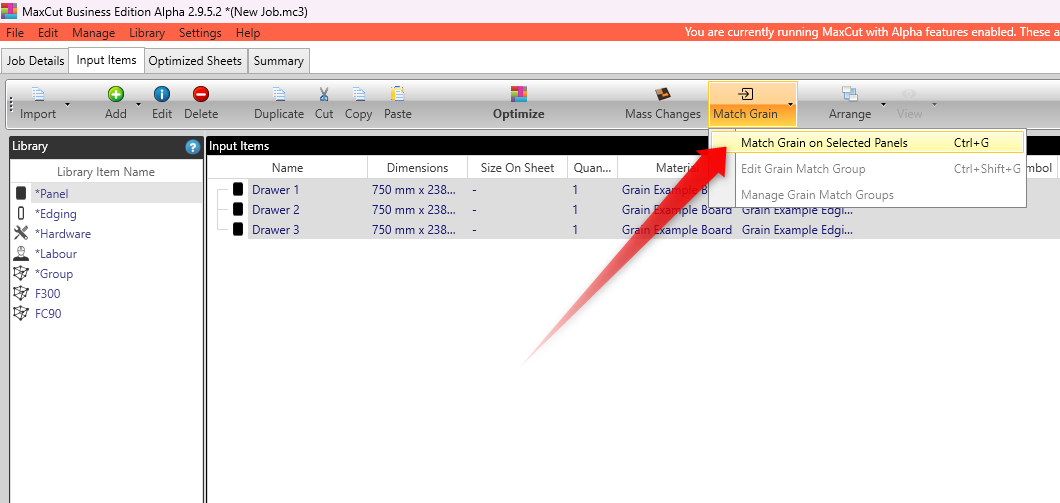Viewport: 1060px width, 503px height.
Task: Click the MaxCut application logo icon
Action: click(x=9, y=11)
